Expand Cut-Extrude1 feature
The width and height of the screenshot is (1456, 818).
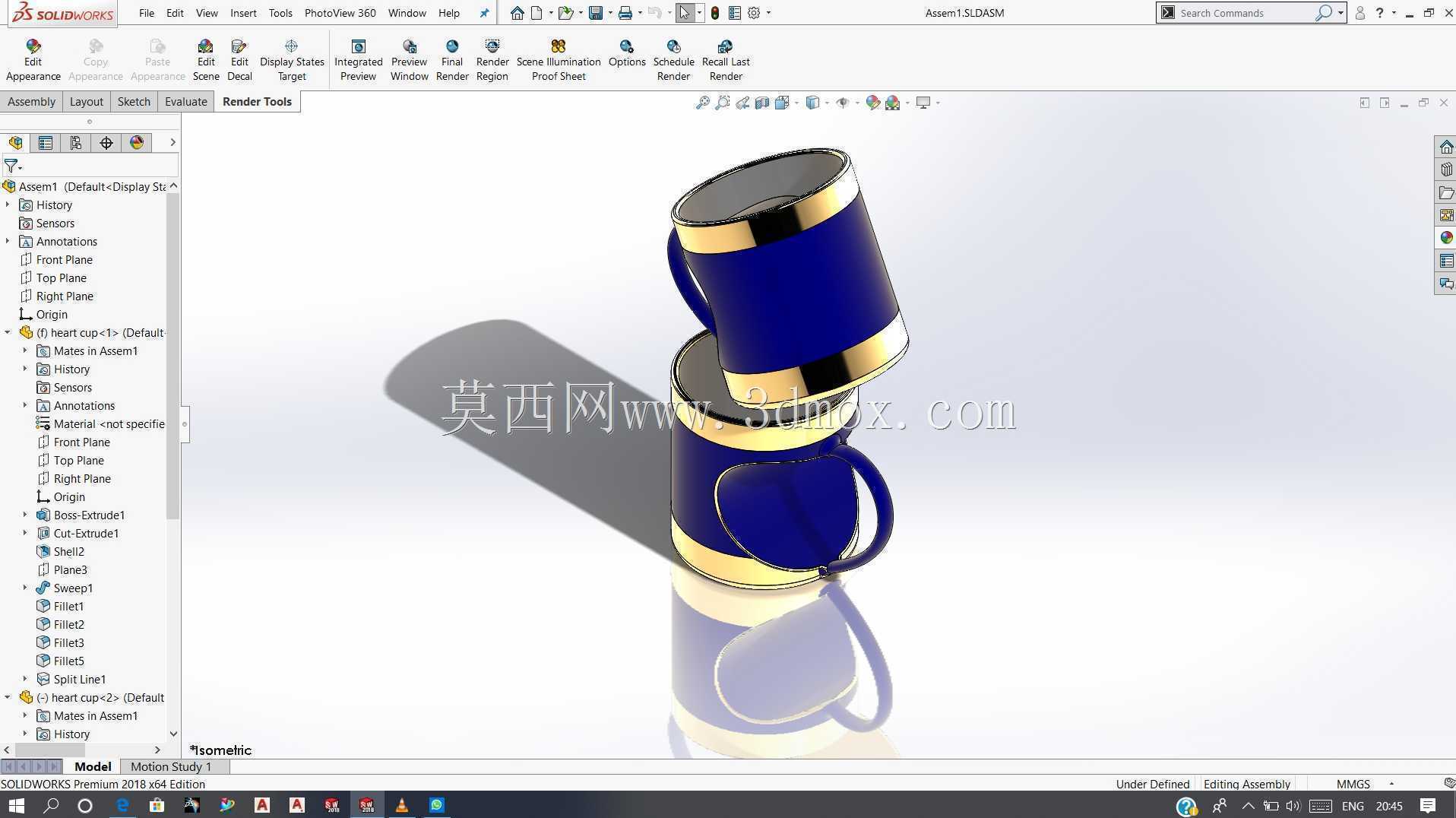tap(24, 533)
